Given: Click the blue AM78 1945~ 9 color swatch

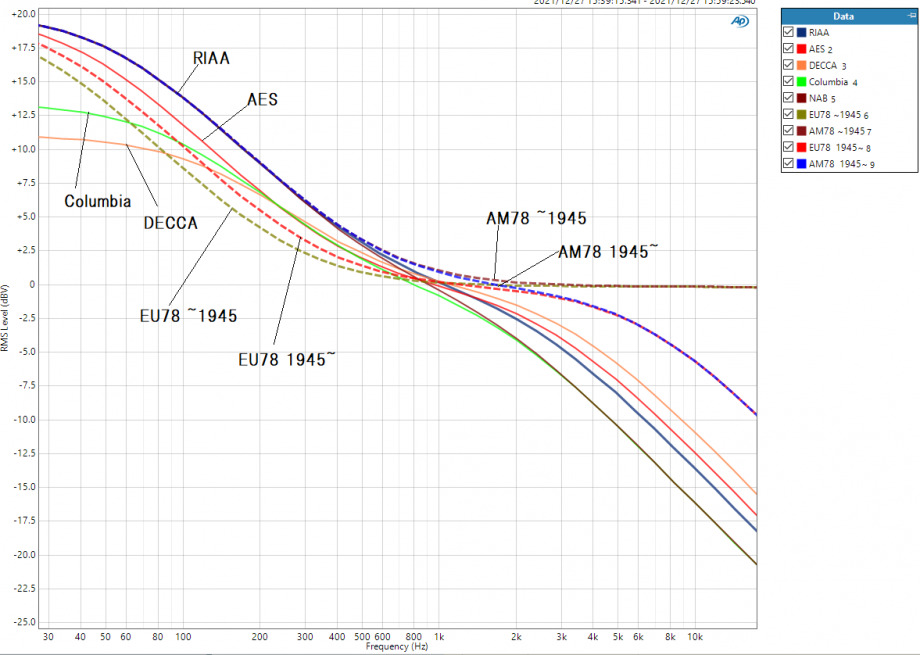Looking at the screenshot, I should [x=801, y=164].
